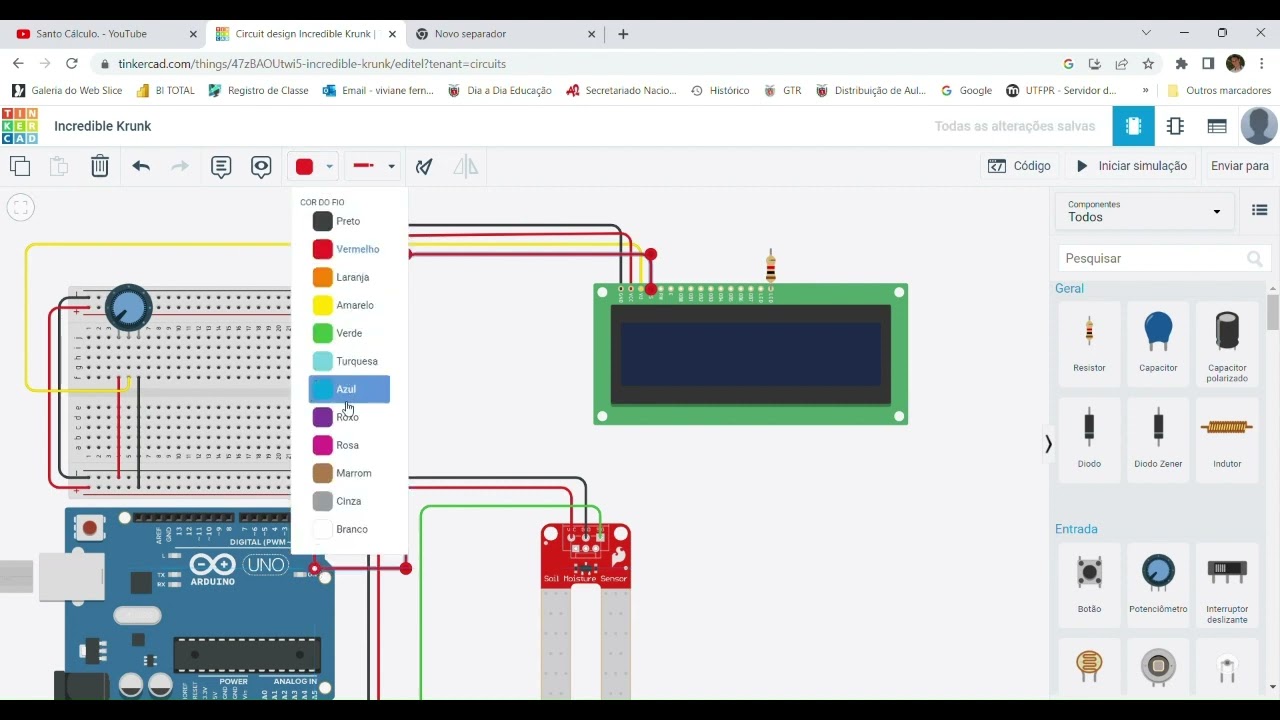Click project name Incredible Krunk
Screen dimensions: 1280x720
point(103,126)
